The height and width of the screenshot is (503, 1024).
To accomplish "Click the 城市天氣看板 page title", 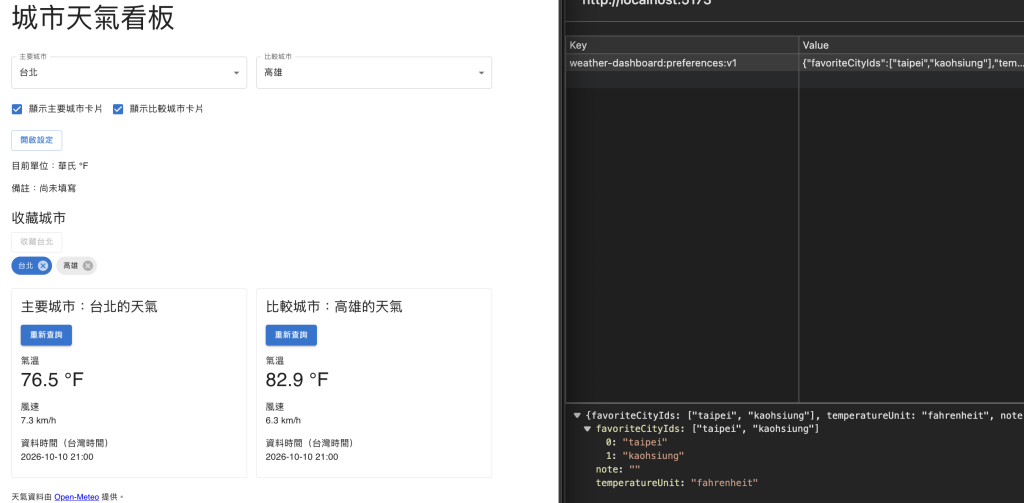I will point(93,18).
